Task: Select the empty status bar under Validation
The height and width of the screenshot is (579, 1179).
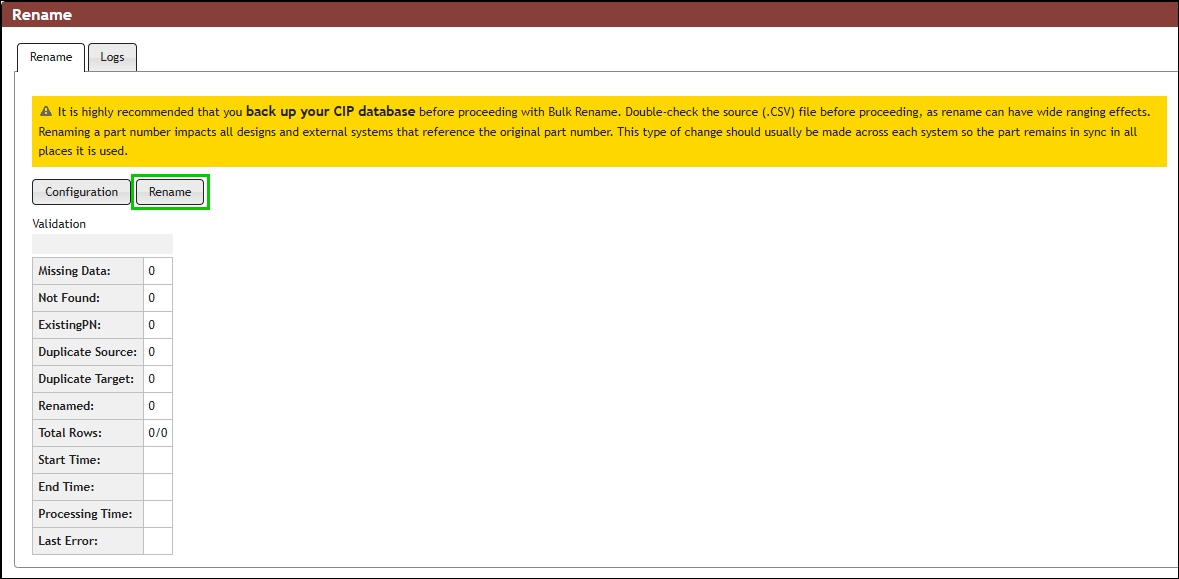Action: [102, 243]
